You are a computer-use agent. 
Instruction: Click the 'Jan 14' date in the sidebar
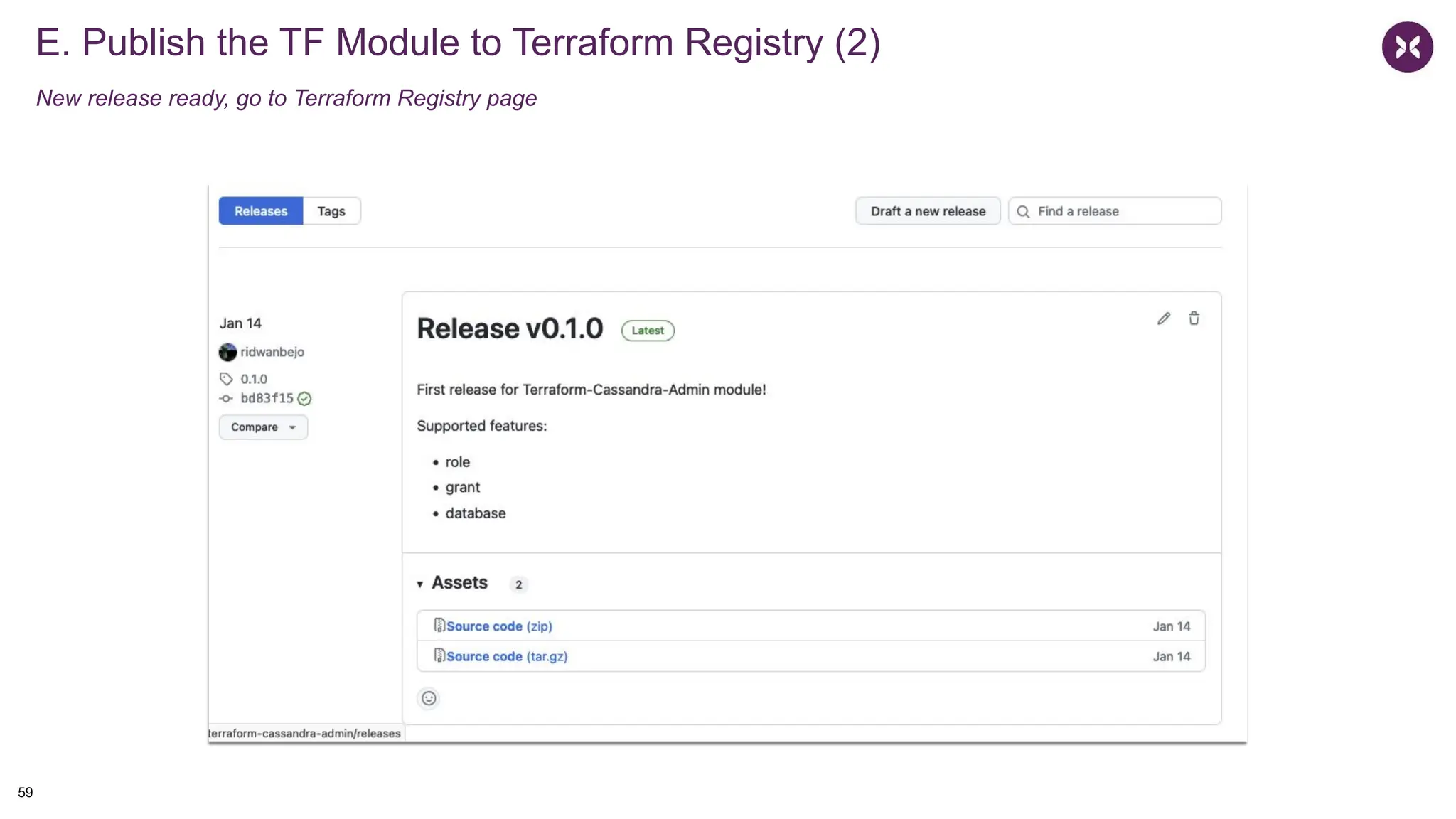[x=240, y=323]
